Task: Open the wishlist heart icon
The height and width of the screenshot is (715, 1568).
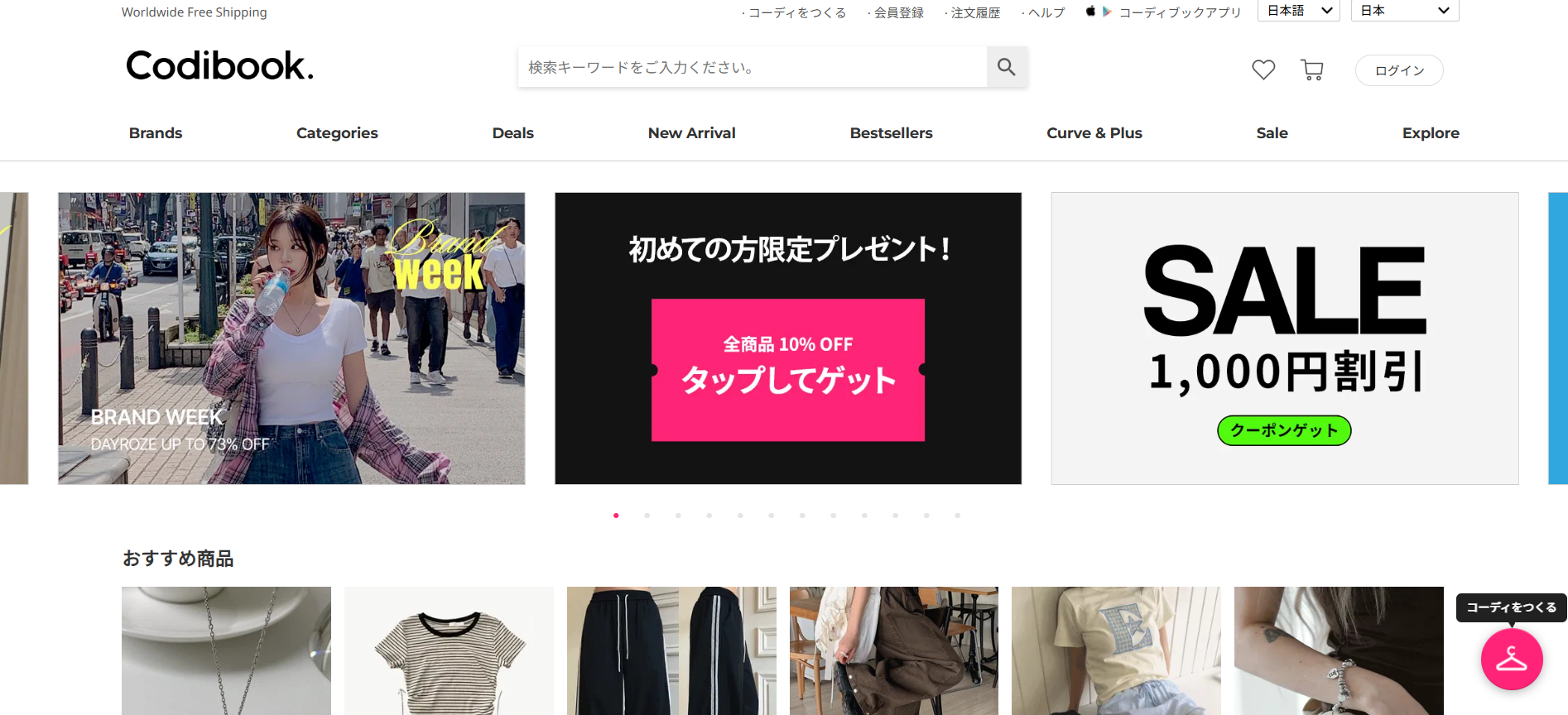Action: click(1263, 70)
